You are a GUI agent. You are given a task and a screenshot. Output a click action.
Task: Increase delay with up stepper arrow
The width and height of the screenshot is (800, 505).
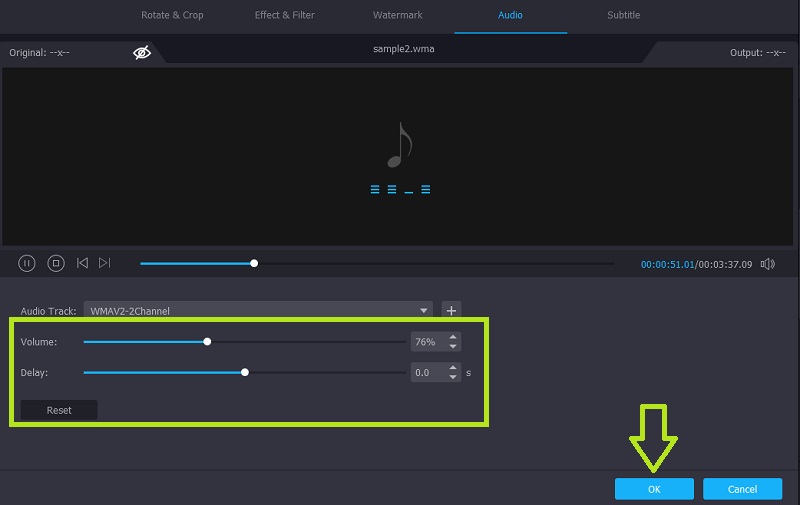coord(453,368)
